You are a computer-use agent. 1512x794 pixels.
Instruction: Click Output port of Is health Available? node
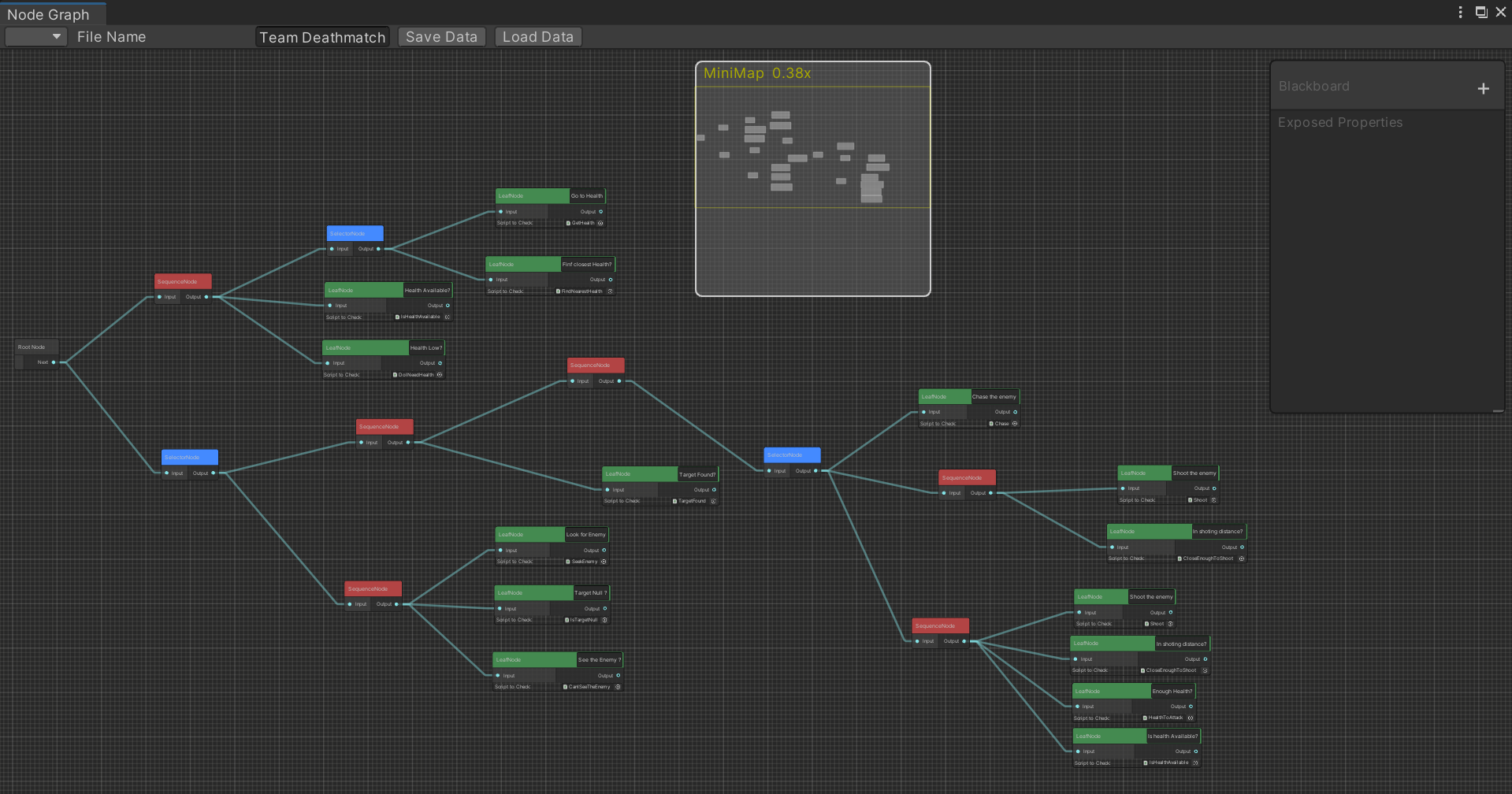1195,751
